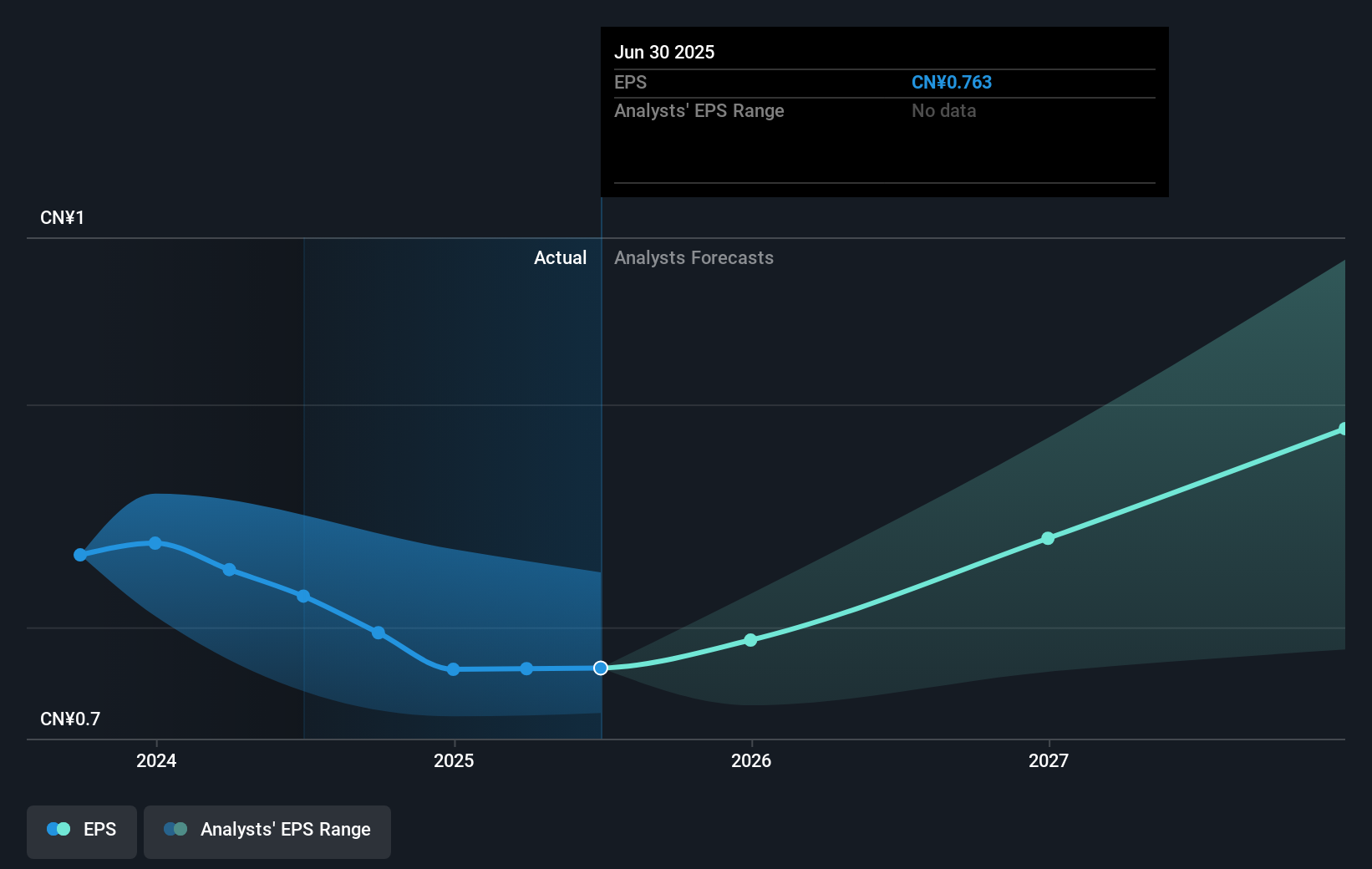
Task: Click the 2027 forecast data point on the green line
Action: (x=1048, y=539)
